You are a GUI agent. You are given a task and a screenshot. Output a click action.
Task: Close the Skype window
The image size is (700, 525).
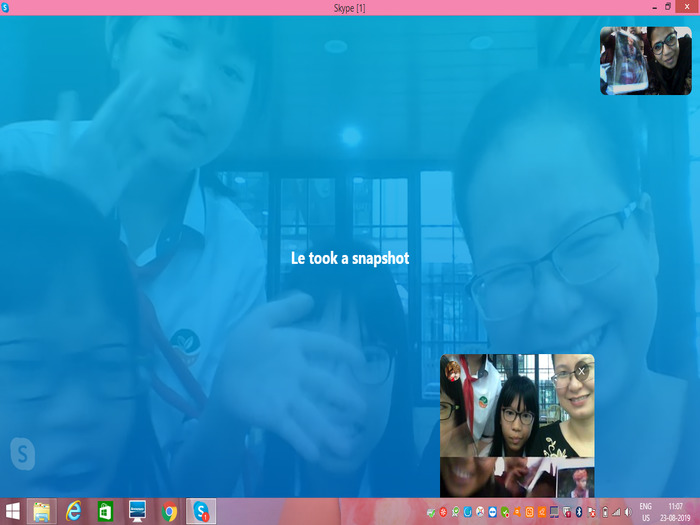tap(688, 7)
